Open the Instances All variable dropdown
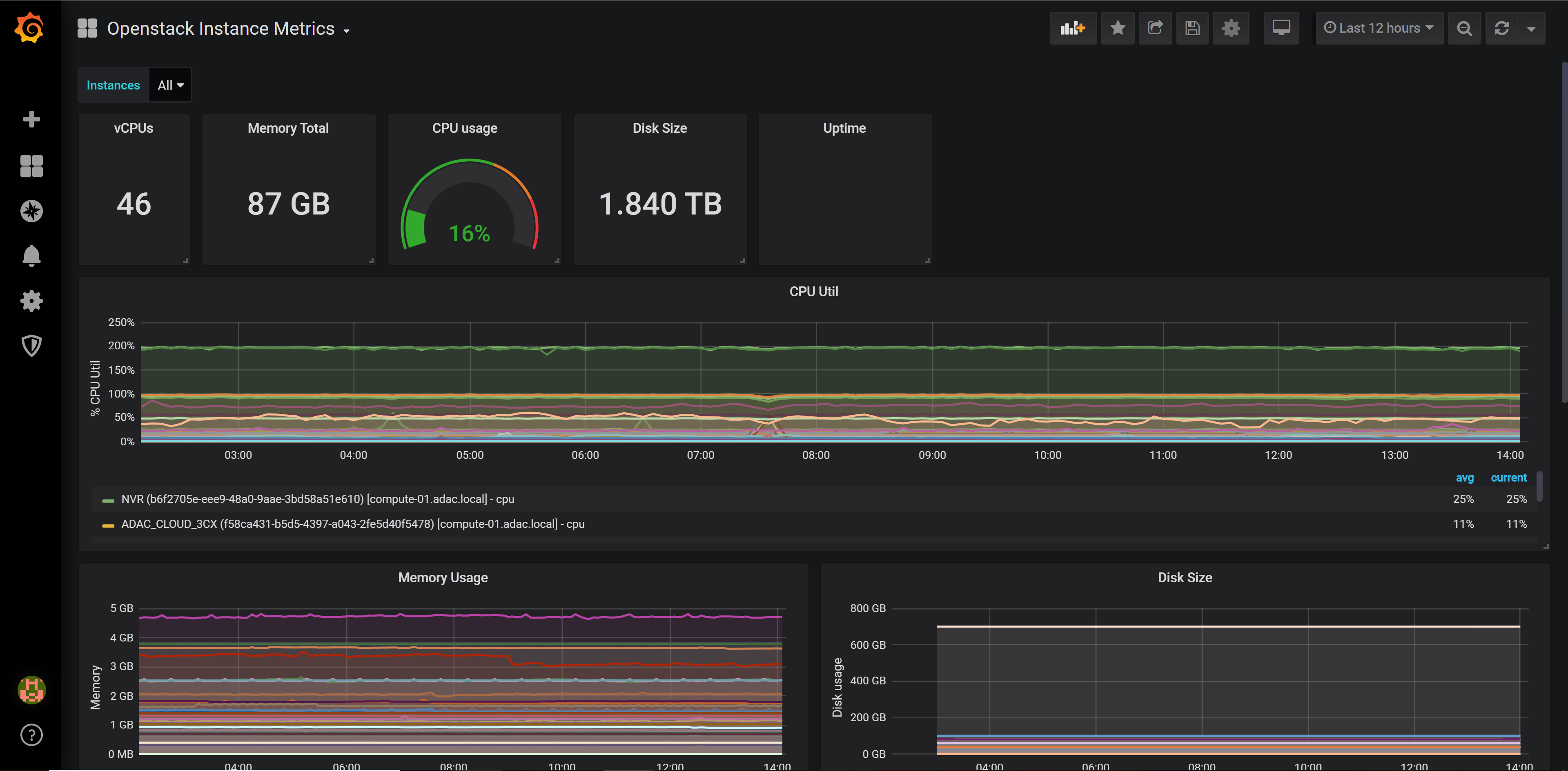 tap(170, 85)
